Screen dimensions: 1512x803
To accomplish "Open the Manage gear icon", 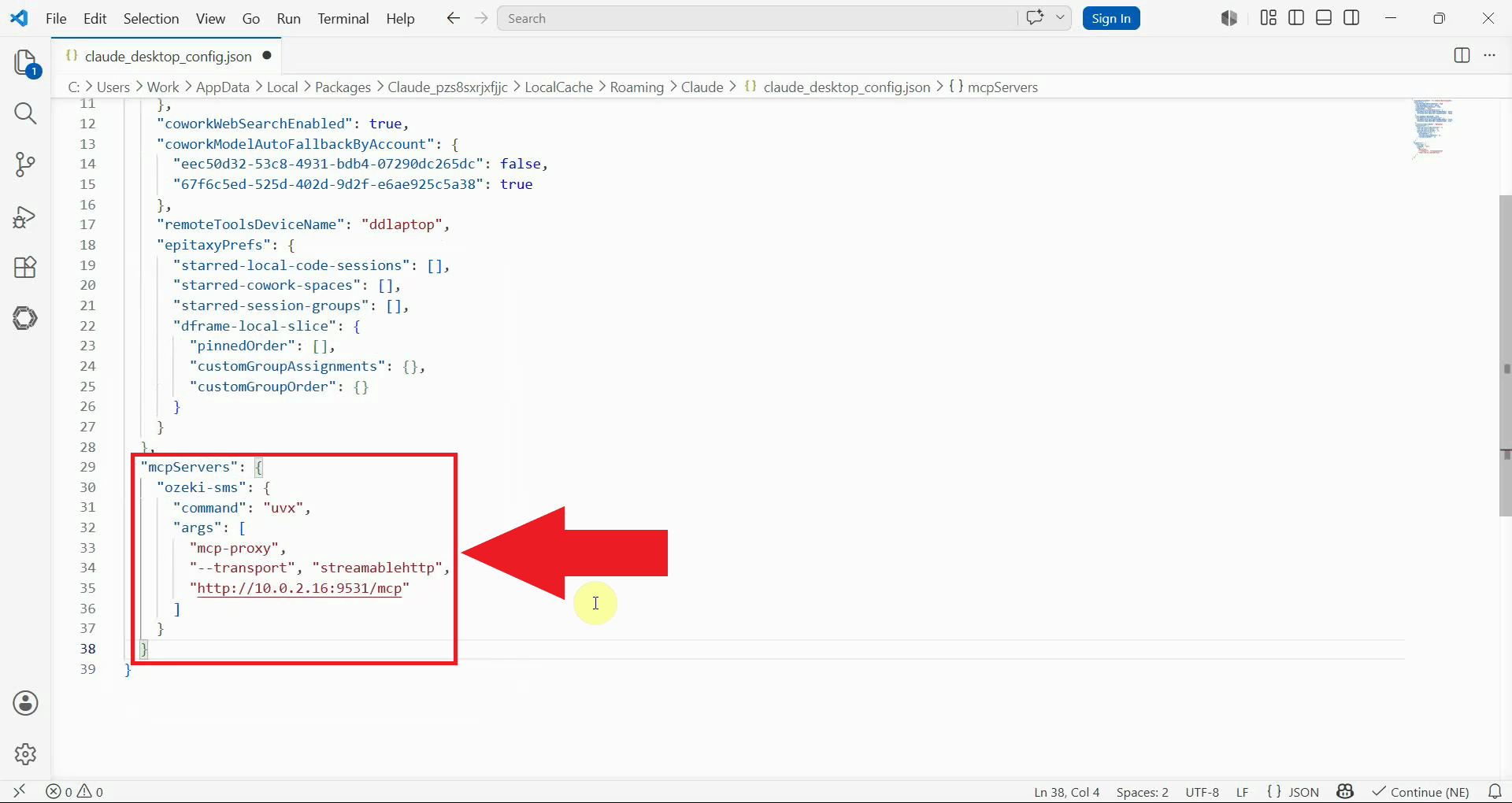I will click(25, 753).
